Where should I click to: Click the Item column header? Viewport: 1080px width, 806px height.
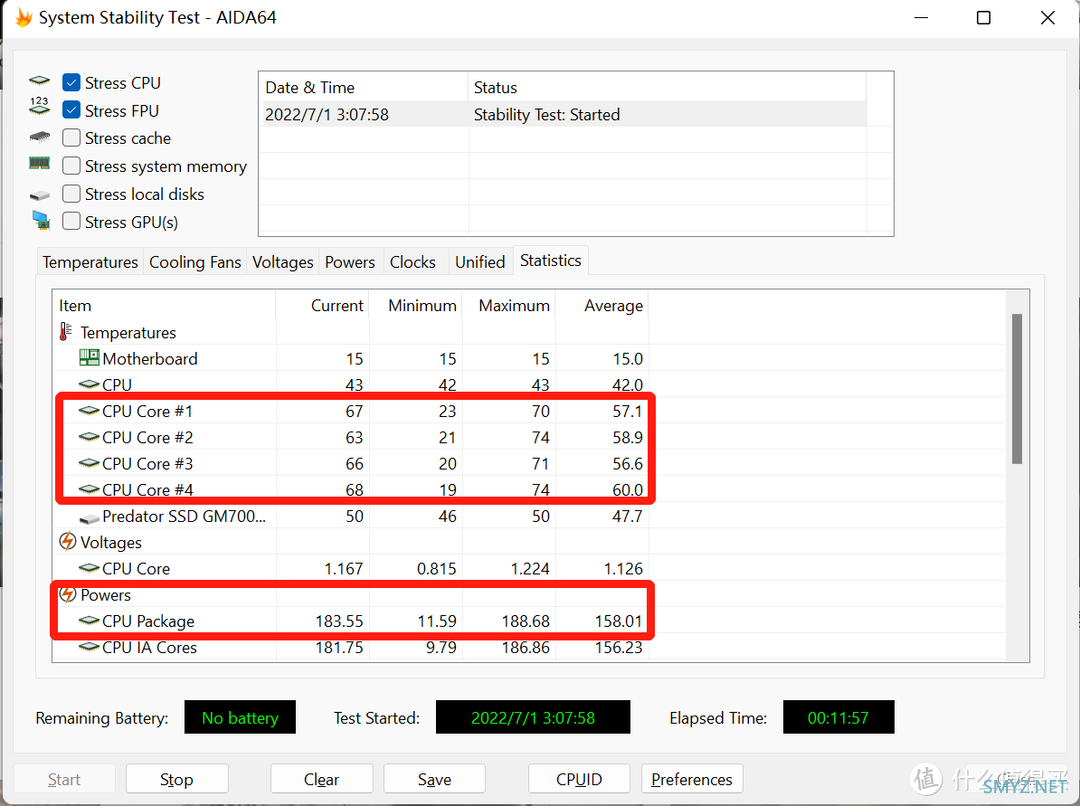(164, 305)
